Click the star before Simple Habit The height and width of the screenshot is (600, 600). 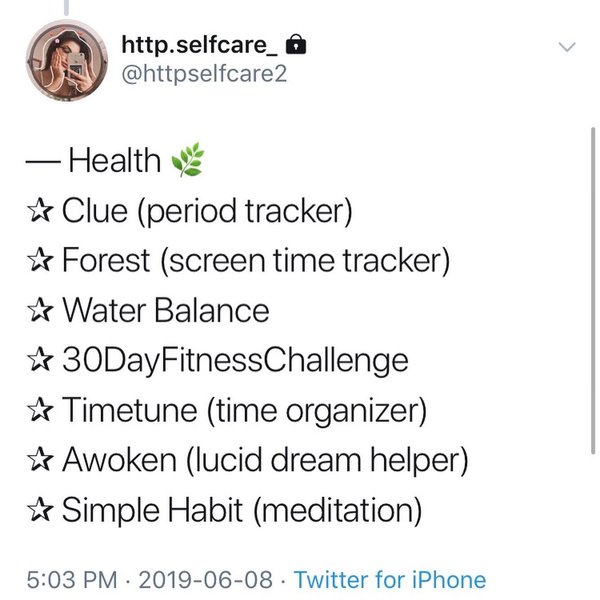(38, 511)
